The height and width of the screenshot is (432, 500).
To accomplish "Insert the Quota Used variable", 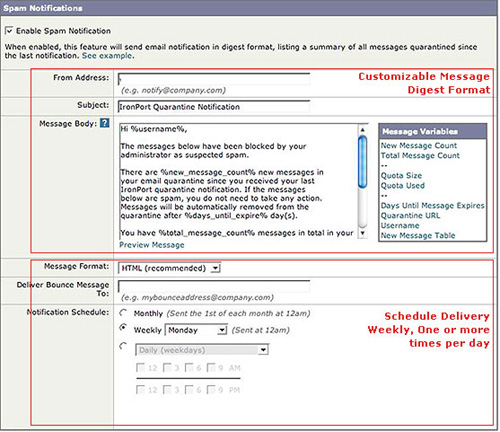I will coord(403,186).
